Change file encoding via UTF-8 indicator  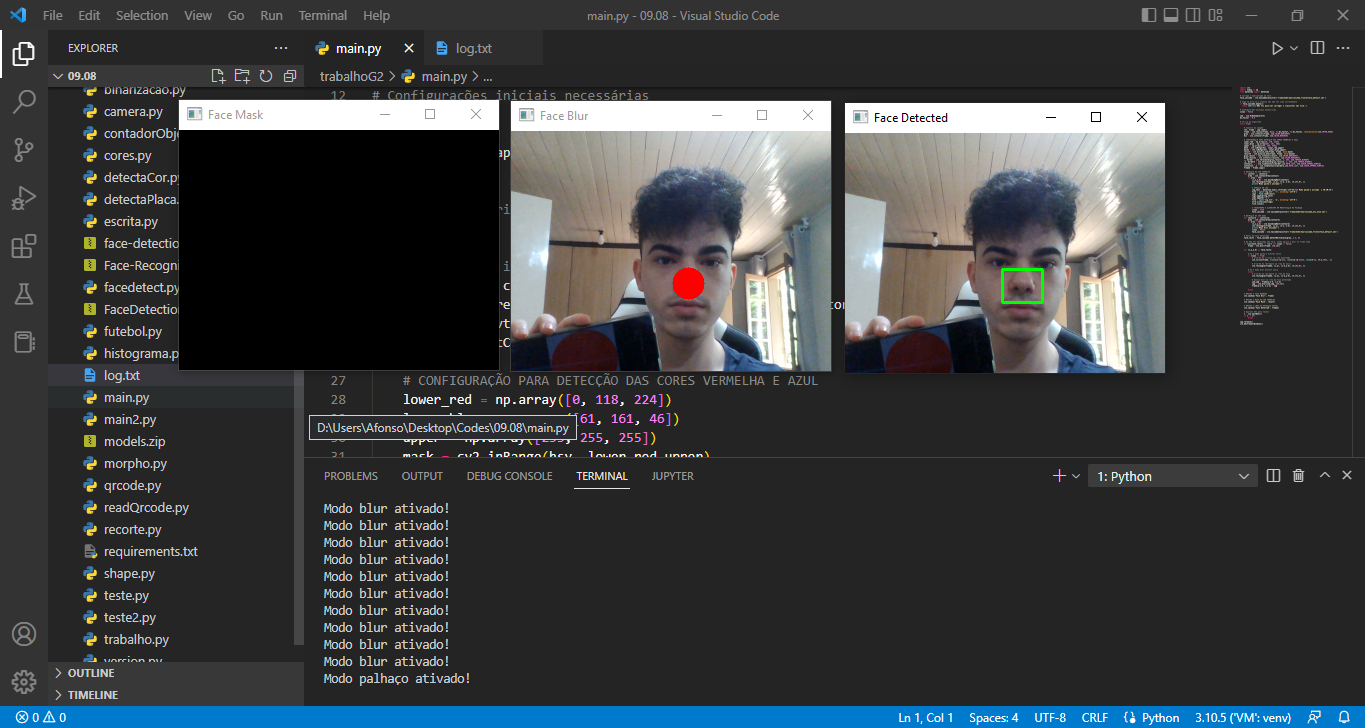click(x=1050, y=717)
